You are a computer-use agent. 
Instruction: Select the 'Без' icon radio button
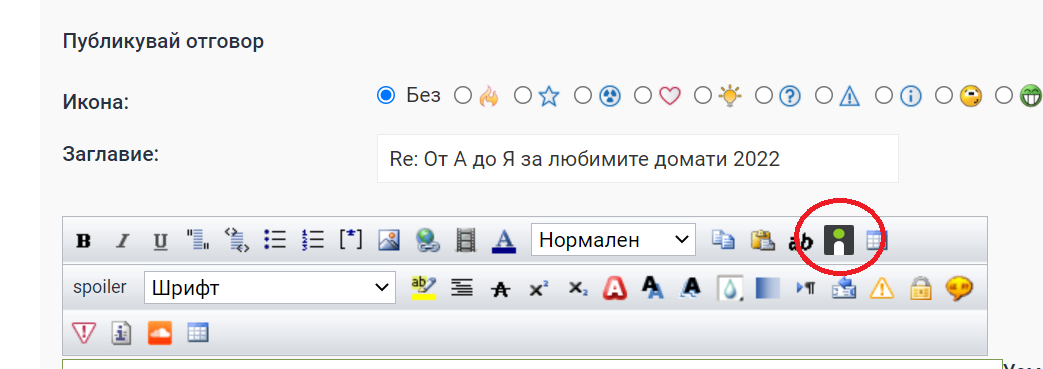tap(386, 96)
